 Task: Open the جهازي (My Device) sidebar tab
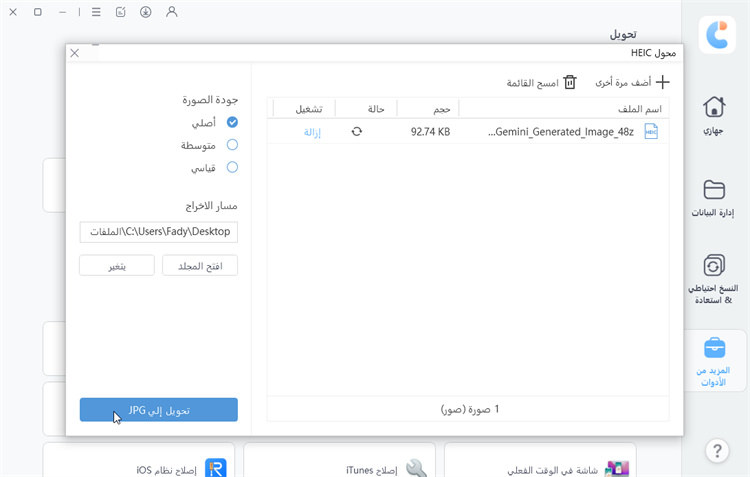pos(714,115)
